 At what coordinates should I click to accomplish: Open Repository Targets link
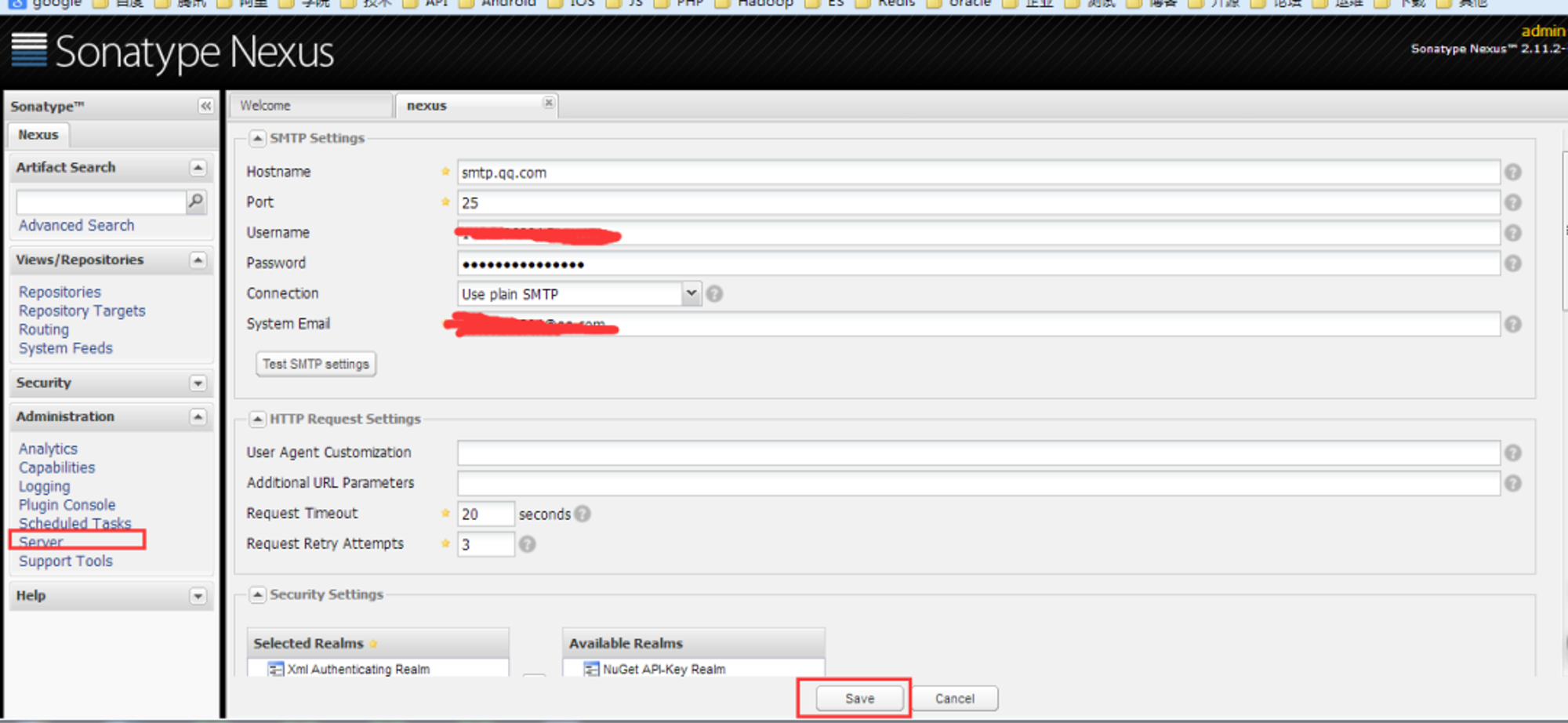tap(82, 311)
